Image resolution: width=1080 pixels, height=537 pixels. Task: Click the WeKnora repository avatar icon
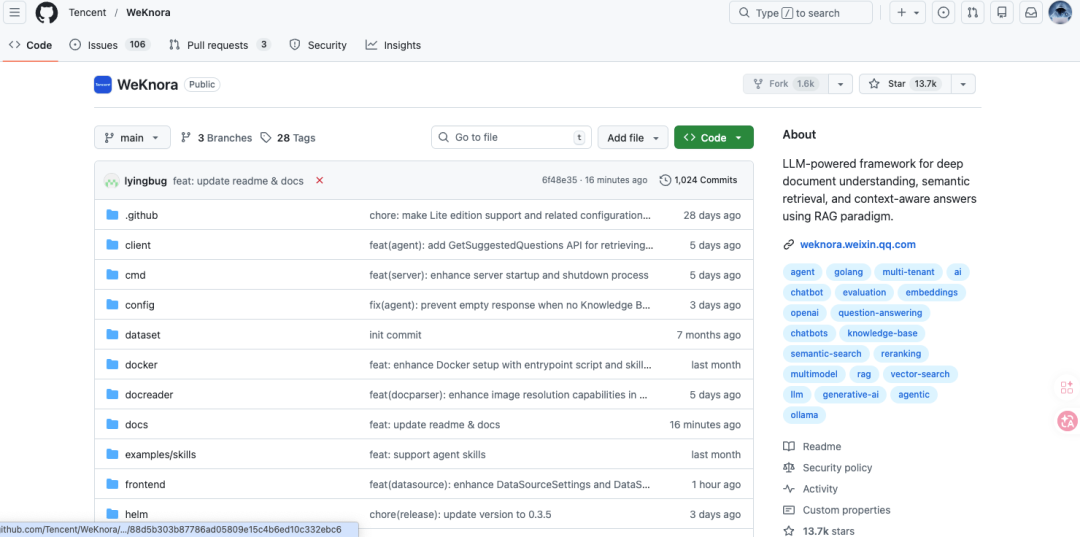click(103, 85)
